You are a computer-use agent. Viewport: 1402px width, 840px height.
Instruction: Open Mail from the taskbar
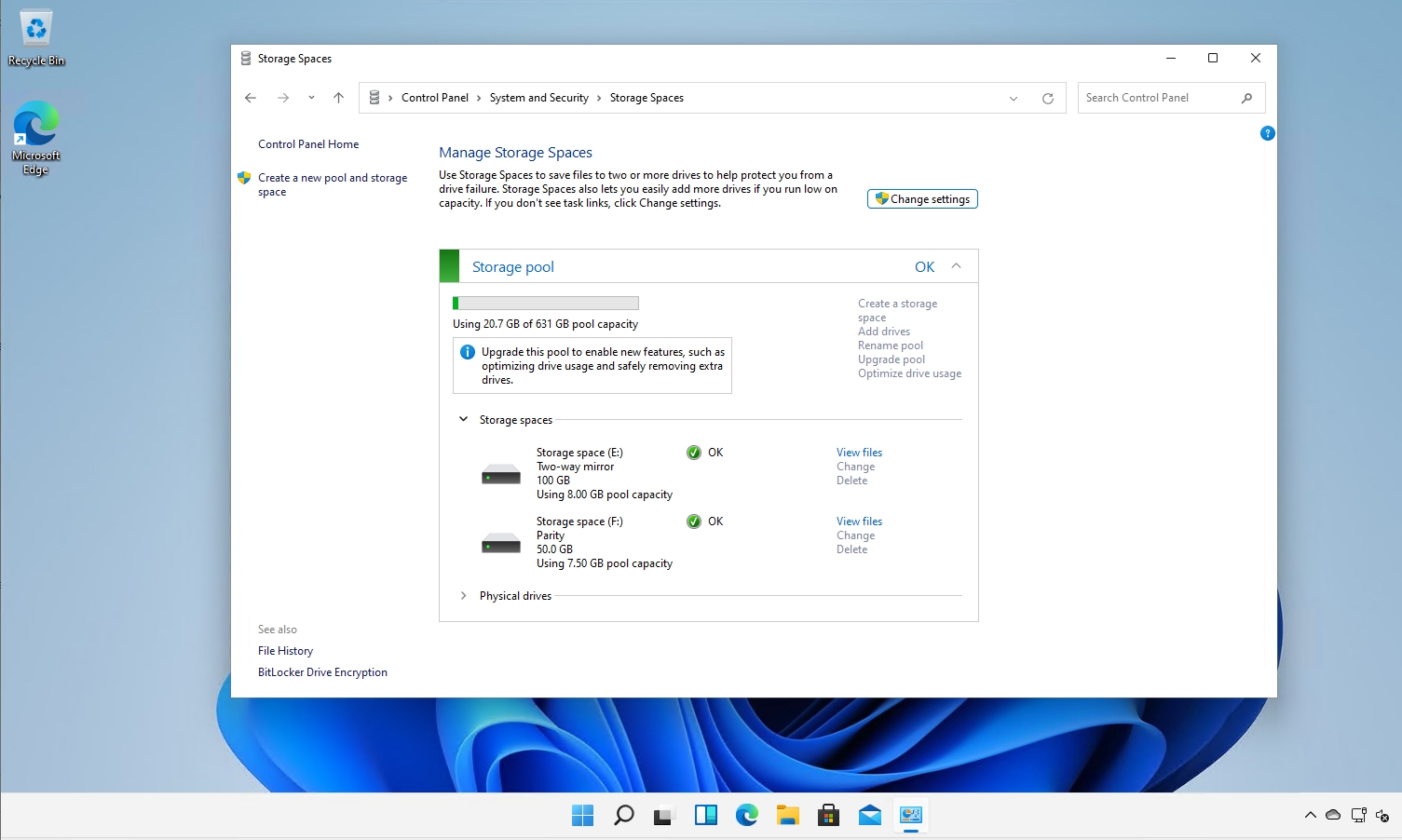(869, 814)
